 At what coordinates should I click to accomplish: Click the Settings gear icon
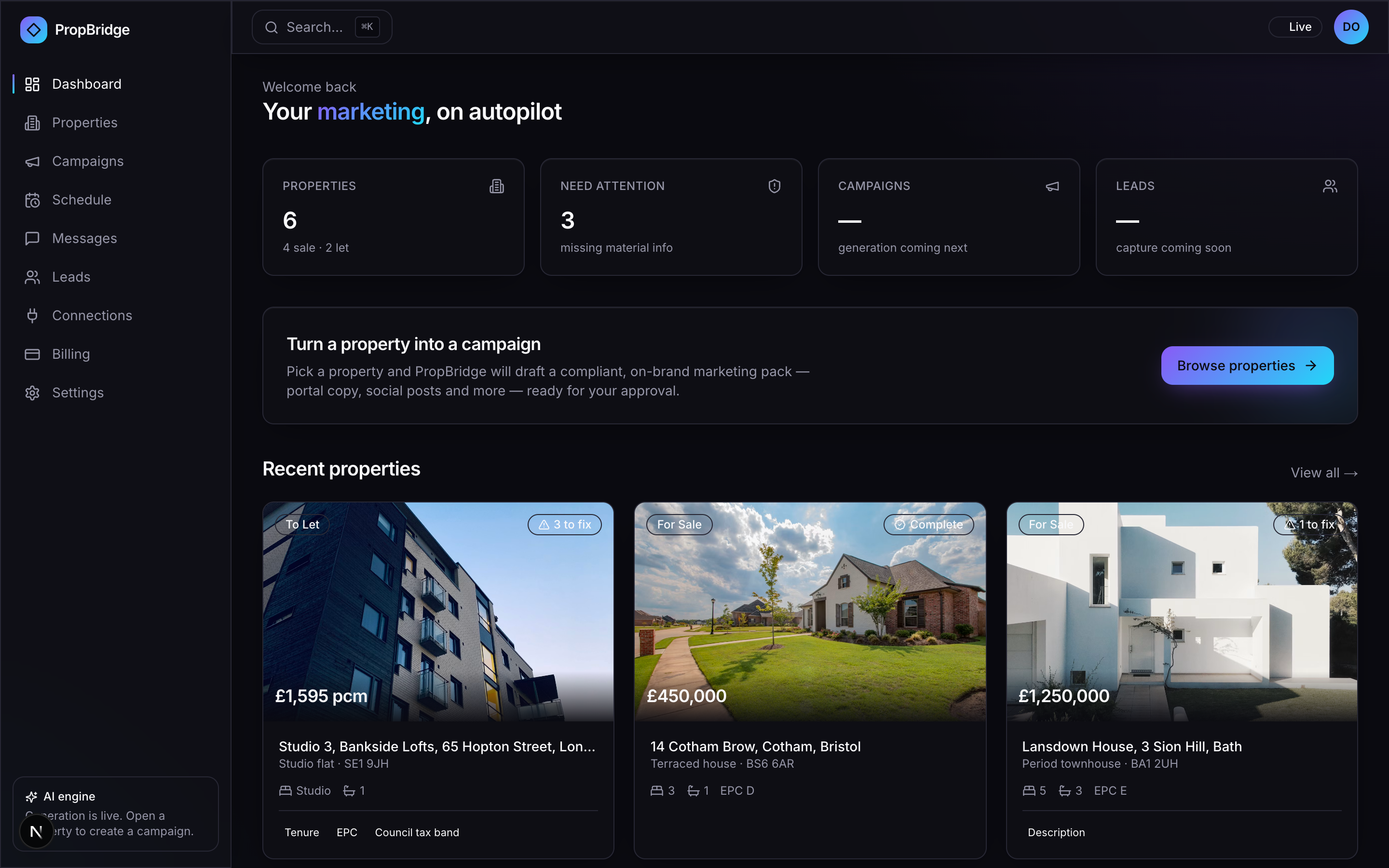[32, 393]
